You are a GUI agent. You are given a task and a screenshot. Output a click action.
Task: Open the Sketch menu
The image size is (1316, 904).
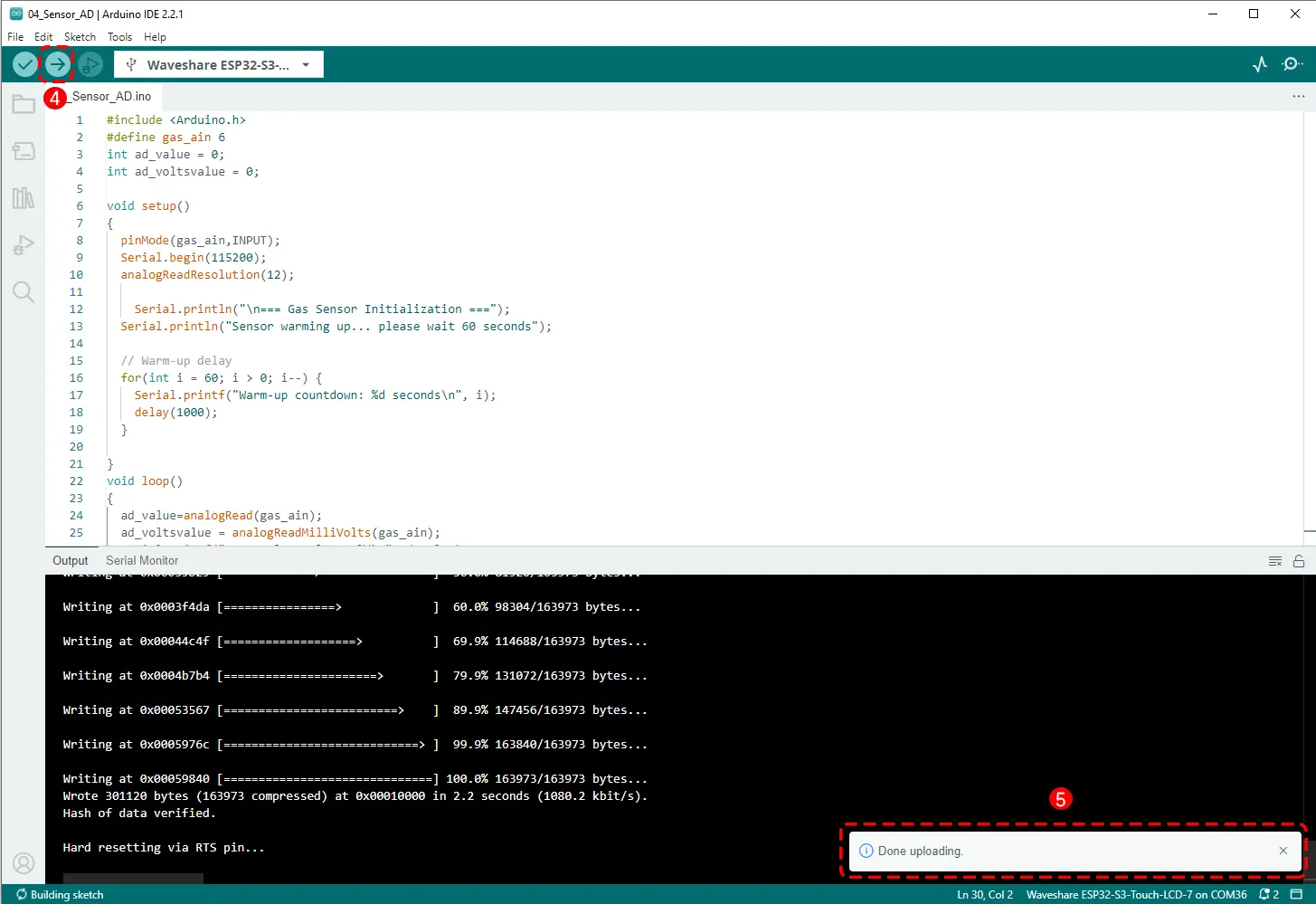point(80,37)
